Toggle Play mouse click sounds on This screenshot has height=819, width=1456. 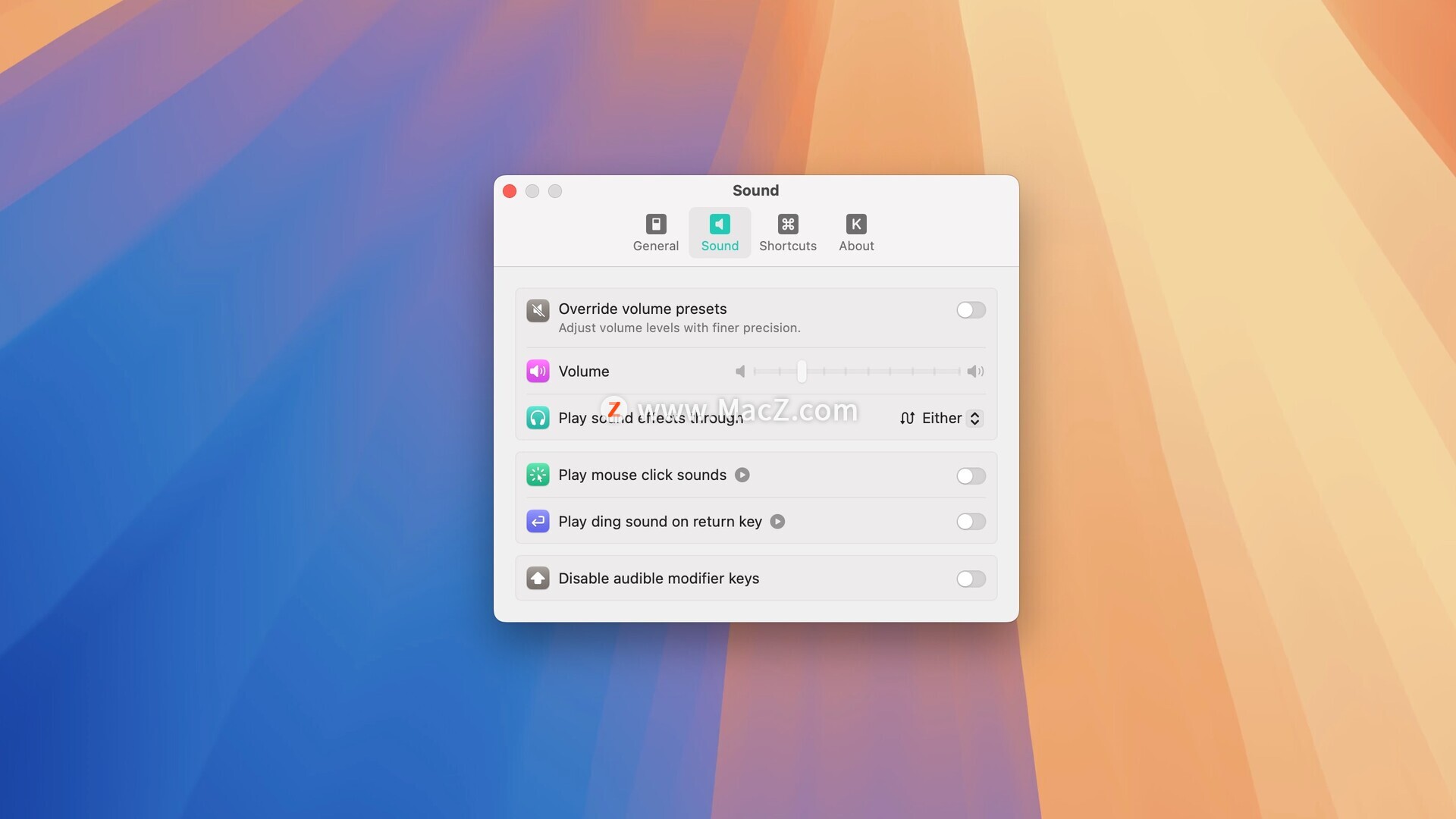[x=971, y=475]
